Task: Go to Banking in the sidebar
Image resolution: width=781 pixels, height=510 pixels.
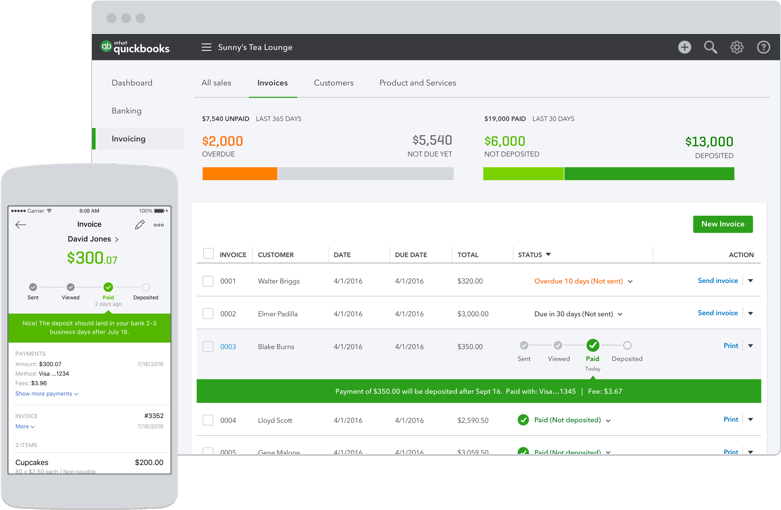Action: (x=127, y=111)
